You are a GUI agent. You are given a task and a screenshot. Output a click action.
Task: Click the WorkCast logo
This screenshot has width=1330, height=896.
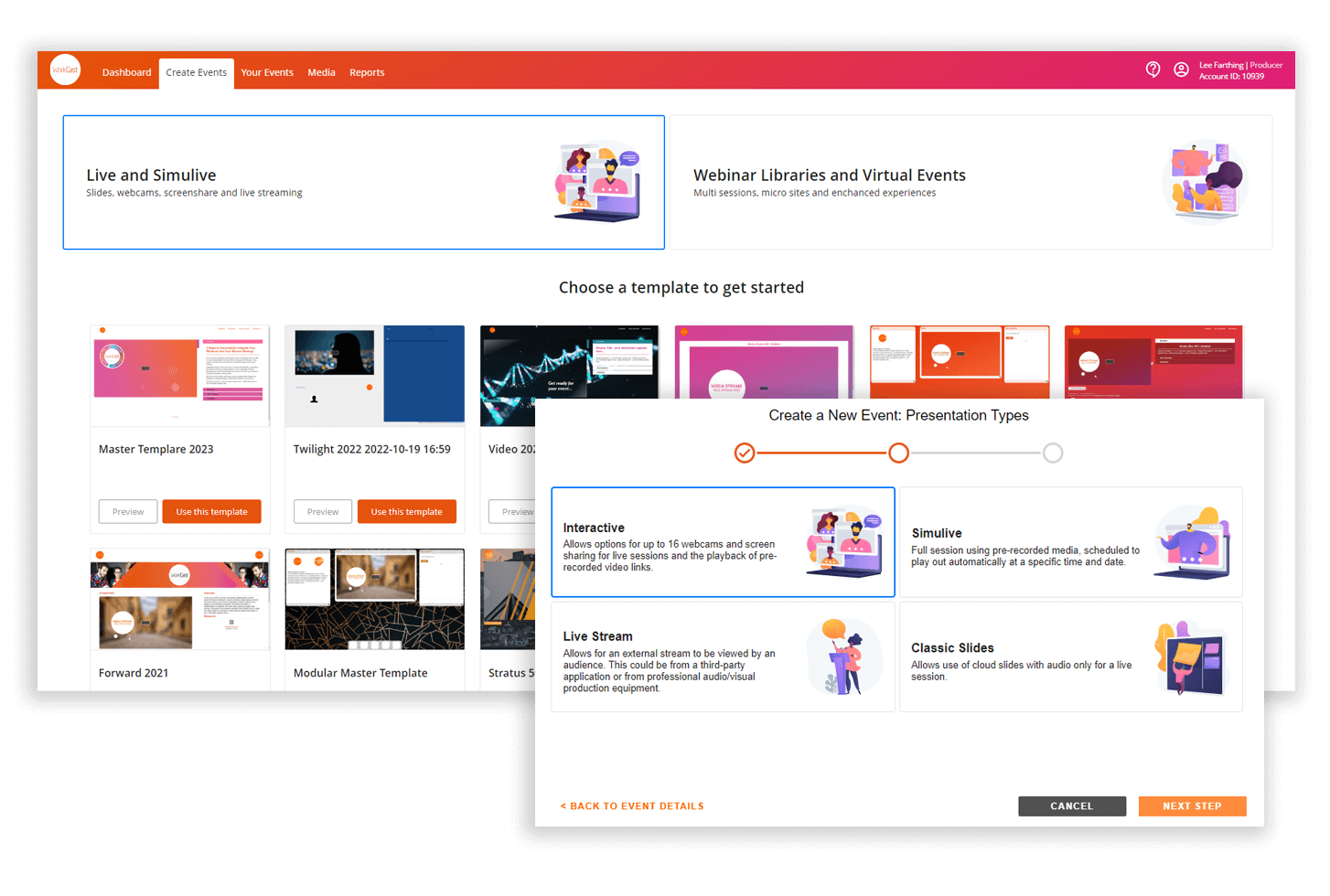pos(65,69)
